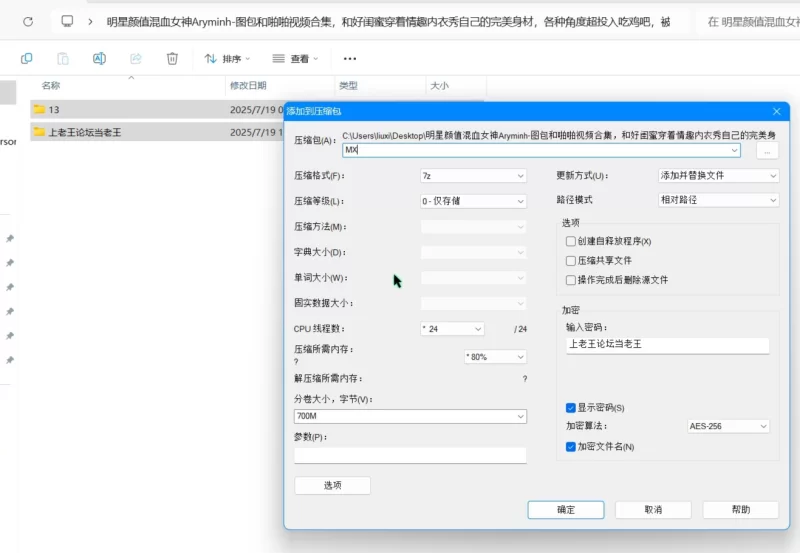The height and width of the screenshot is (553, 800).
Task: Open the three-dot more options menu
Action: click(x=350, y=59)
